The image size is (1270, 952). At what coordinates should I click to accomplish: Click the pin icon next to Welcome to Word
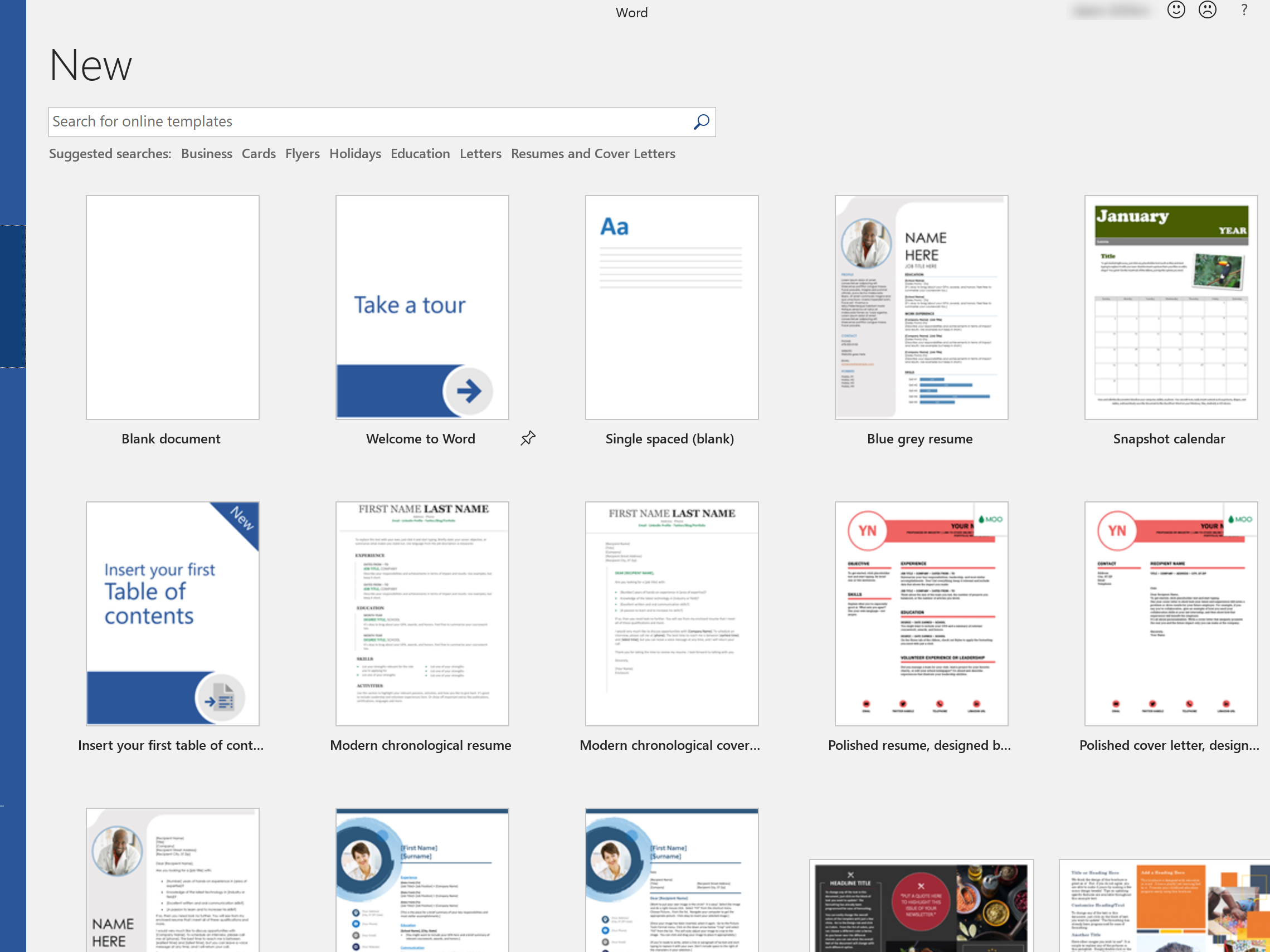[x=528, y=437]
